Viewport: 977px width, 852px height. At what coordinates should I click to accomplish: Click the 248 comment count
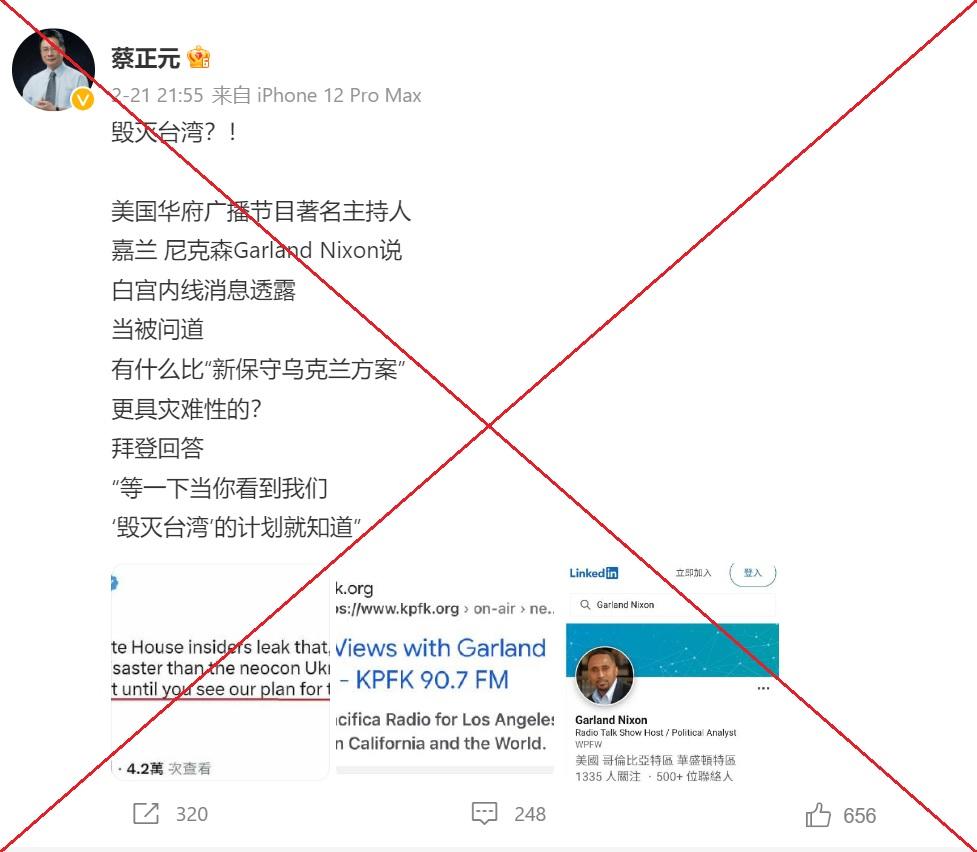pyautogui.click(x=530, y=814)
